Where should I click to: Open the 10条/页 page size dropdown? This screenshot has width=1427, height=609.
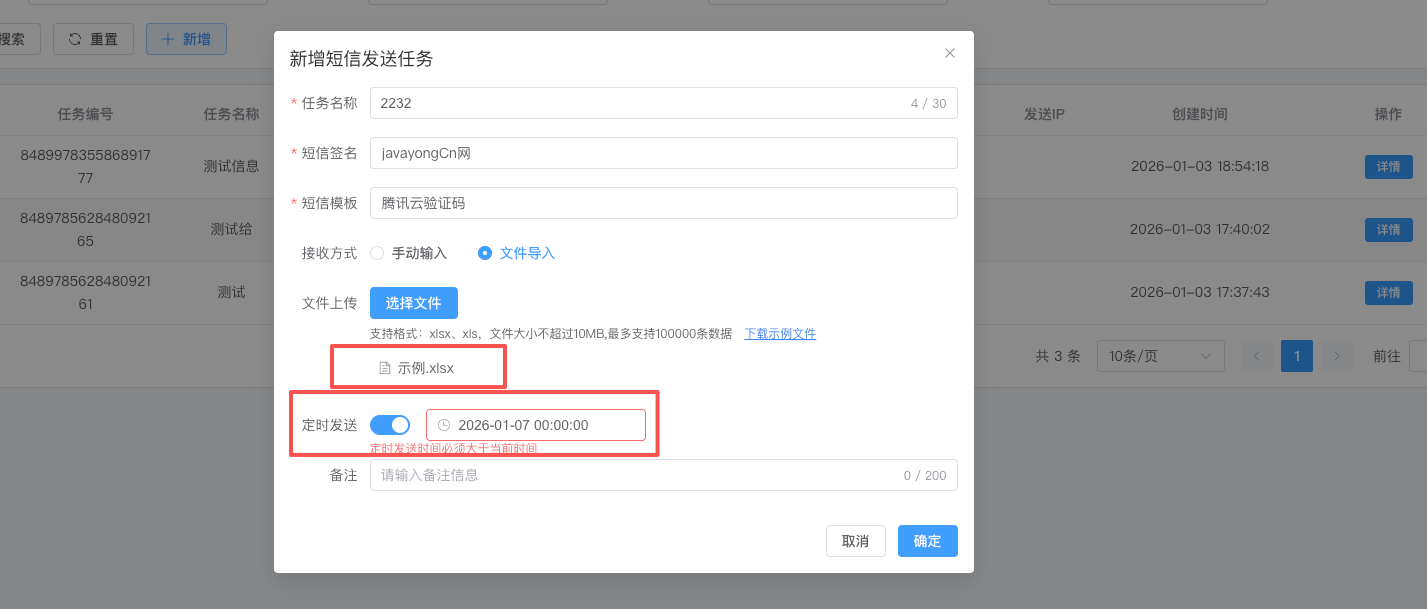1160,356
